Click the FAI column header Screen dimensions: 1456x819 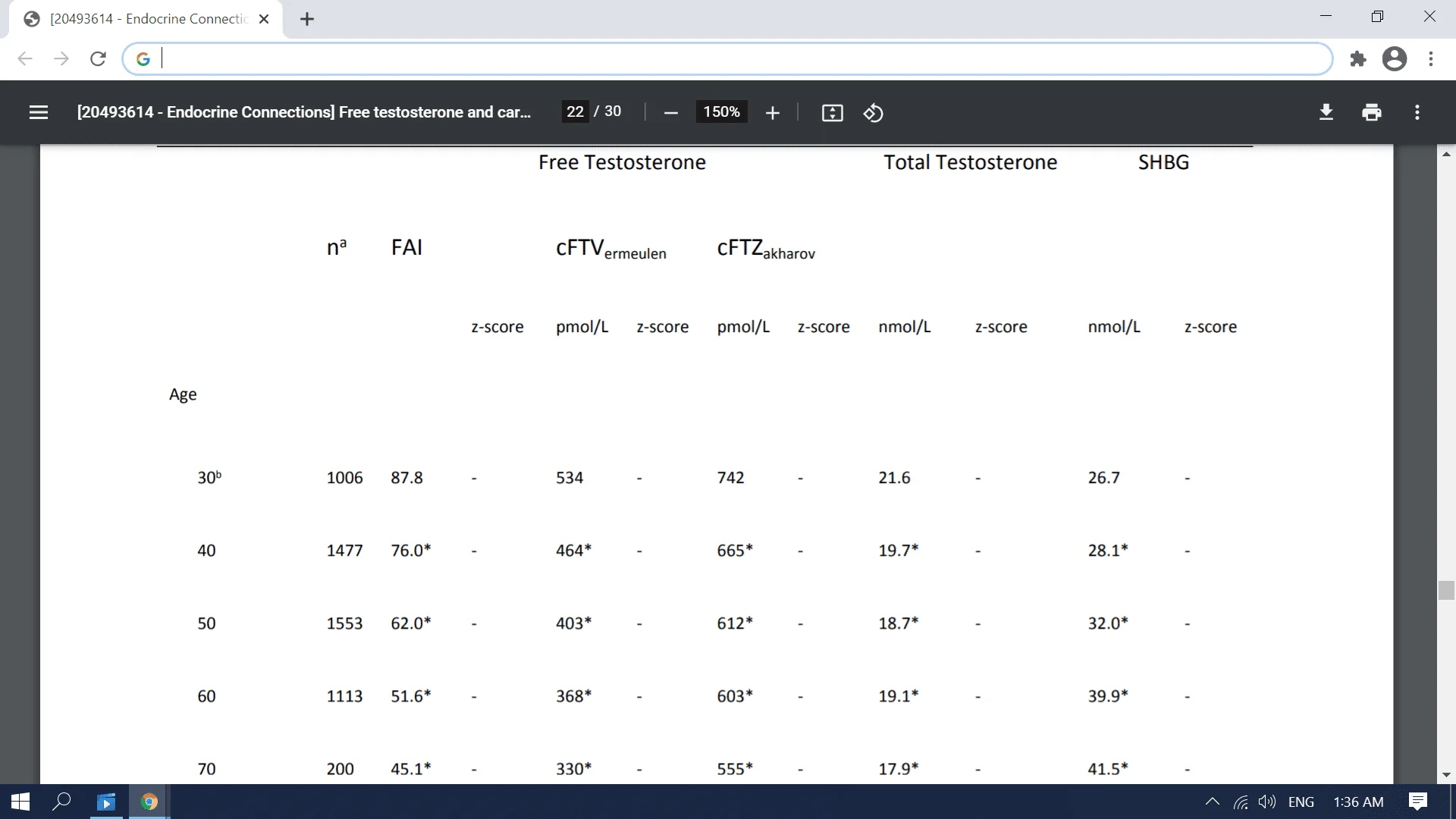point(406,247)
